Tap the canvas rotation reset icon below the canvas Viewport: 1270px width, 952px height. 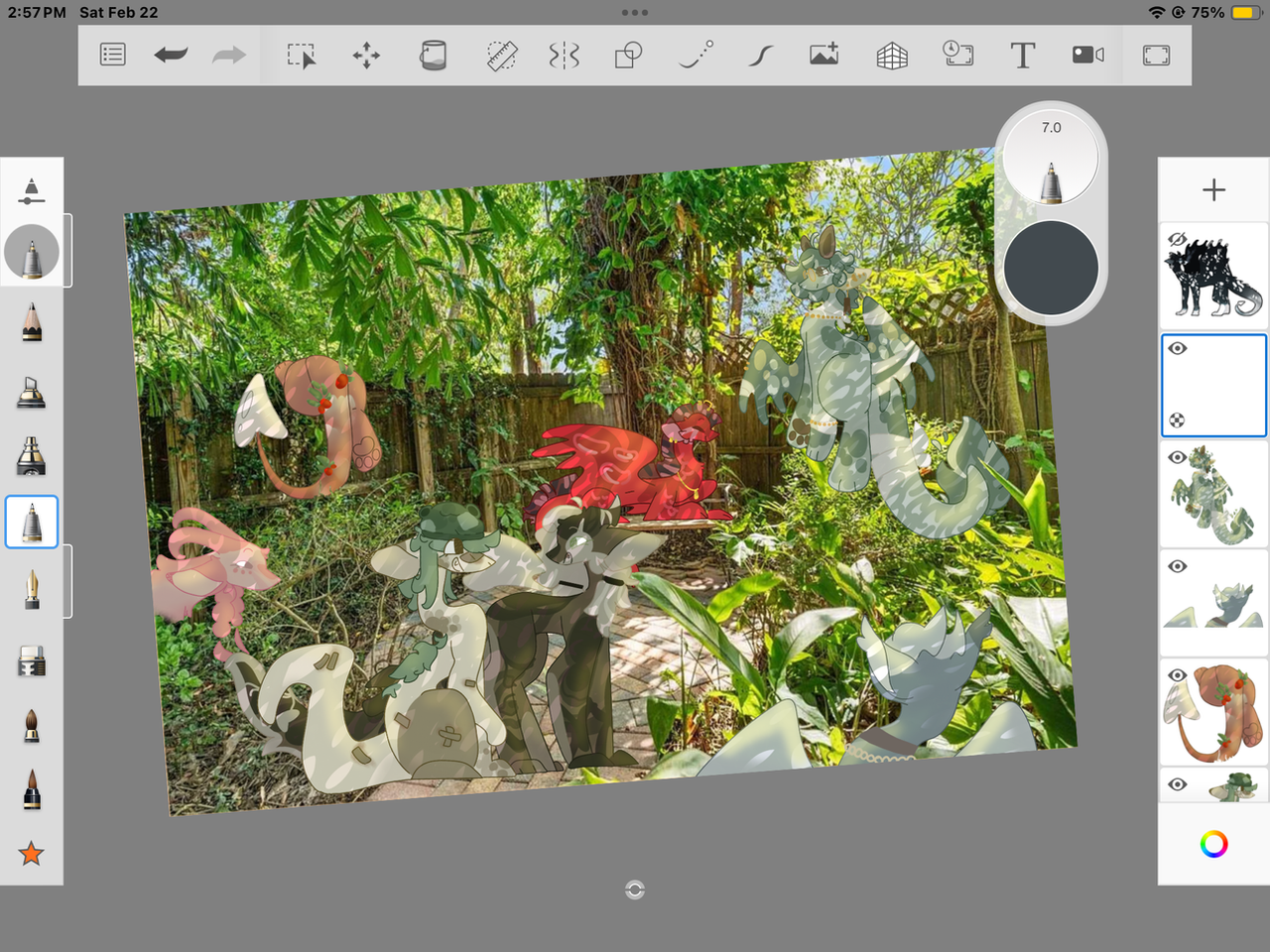635,890
